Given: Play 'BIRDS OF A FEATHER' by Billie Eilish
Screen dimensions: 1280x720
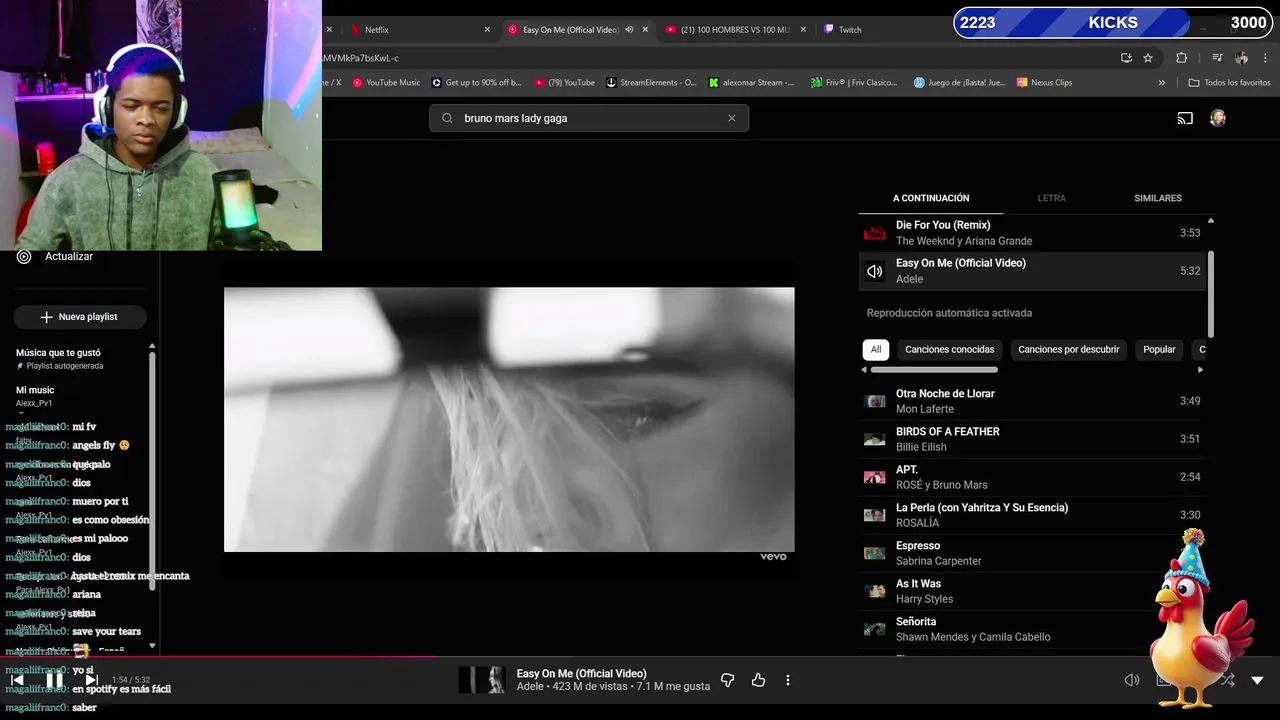Looking at the screenshot, I should [x=1031, y=439].
